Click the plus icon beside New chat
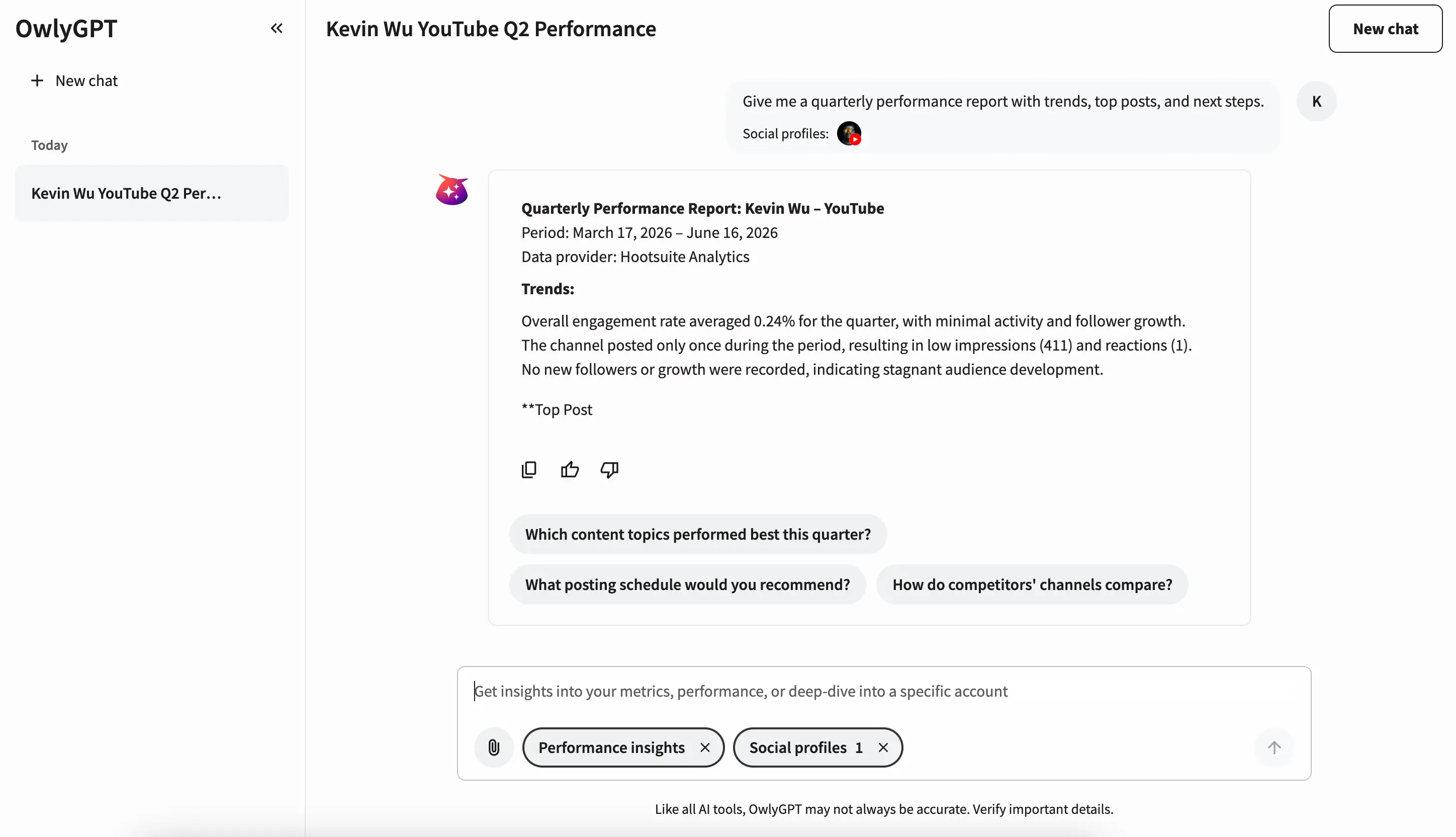This screenshot has width=1456, height=837. [x=37, y=80]
